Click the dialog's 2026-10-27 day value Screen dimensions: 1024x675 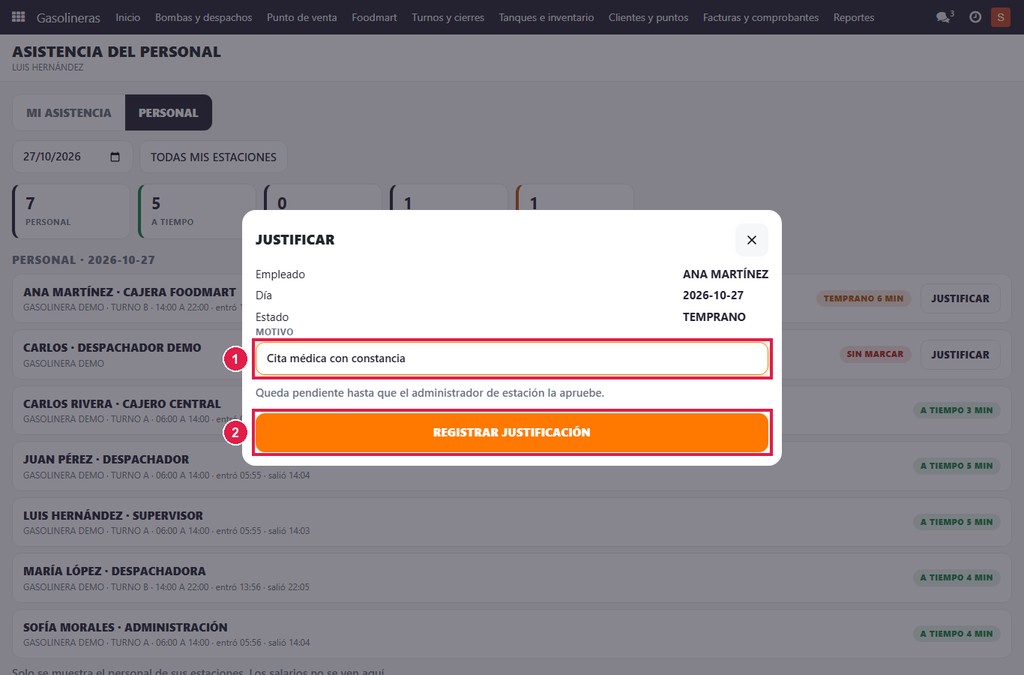pos(713,295)
